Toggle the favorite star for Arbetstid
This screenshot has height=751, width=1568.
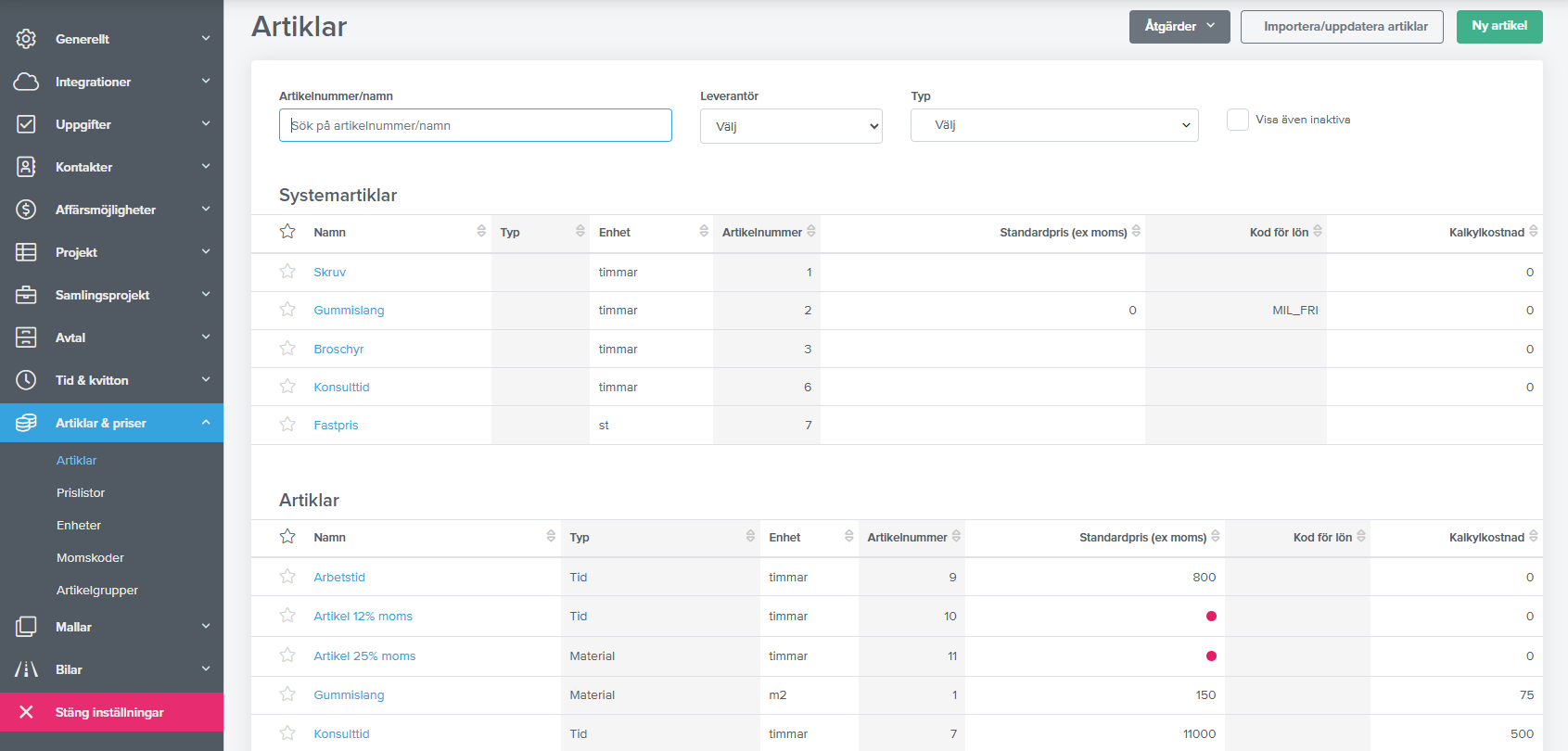click(x=287, y=577)
